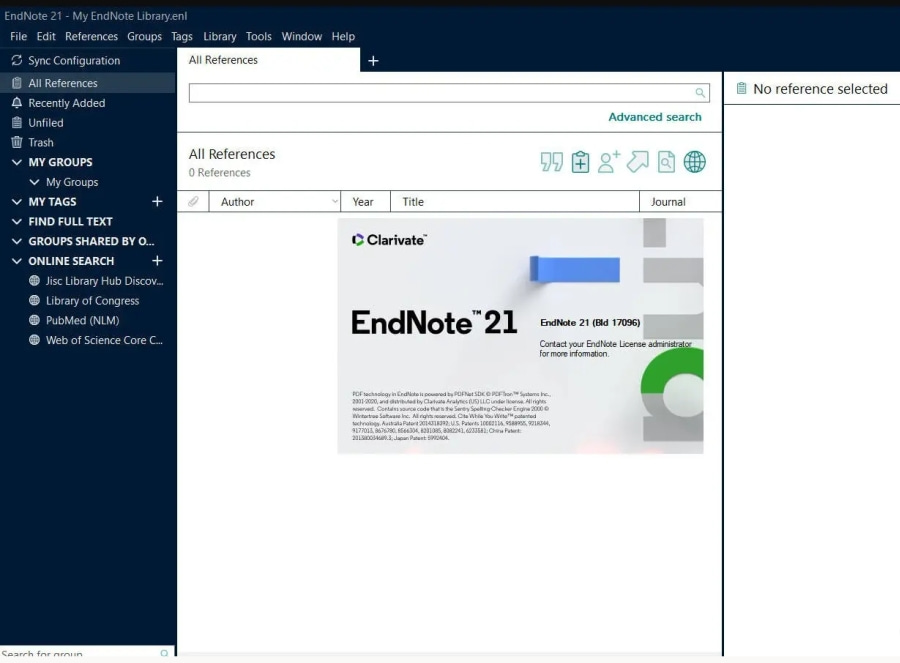This screenshot has width=900, height=663.
Task: Add a new tag with the MY TAGS plus
Action: click(x=158, y=201)
